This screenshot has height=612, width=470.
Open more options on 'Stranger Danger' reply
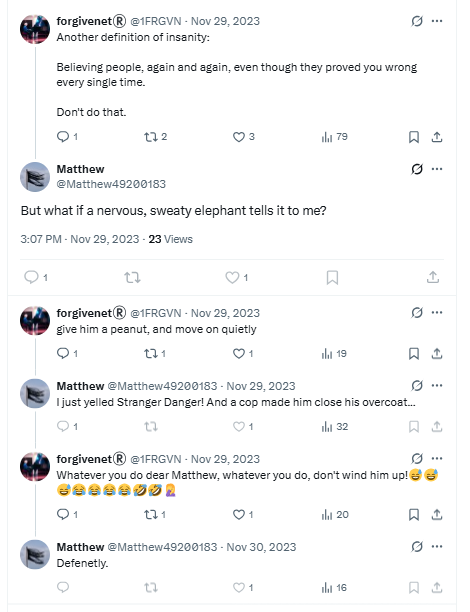tap(437, 386)
